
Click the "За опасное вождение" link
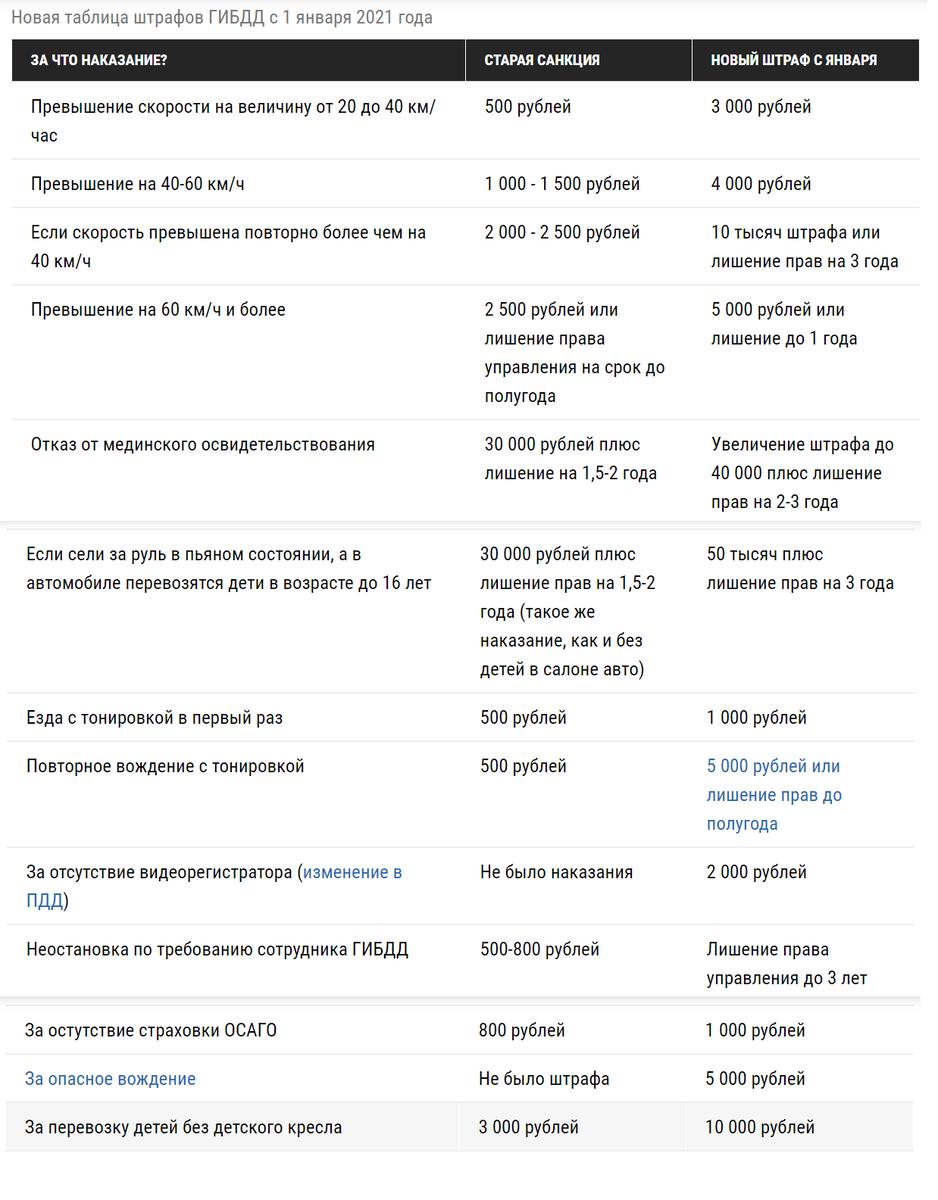click(x=110, y=1079)
